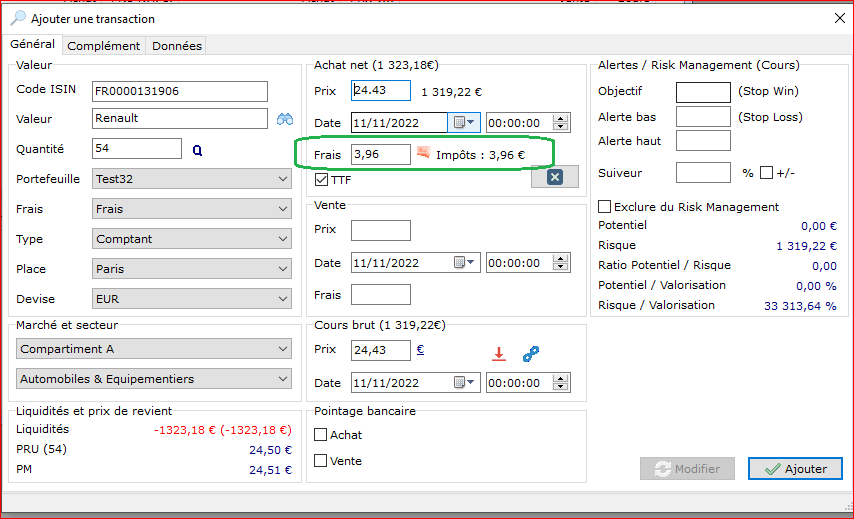Click the Alerte haut field
The width and height of the screenshot is (854, 519).
(703, 141)
